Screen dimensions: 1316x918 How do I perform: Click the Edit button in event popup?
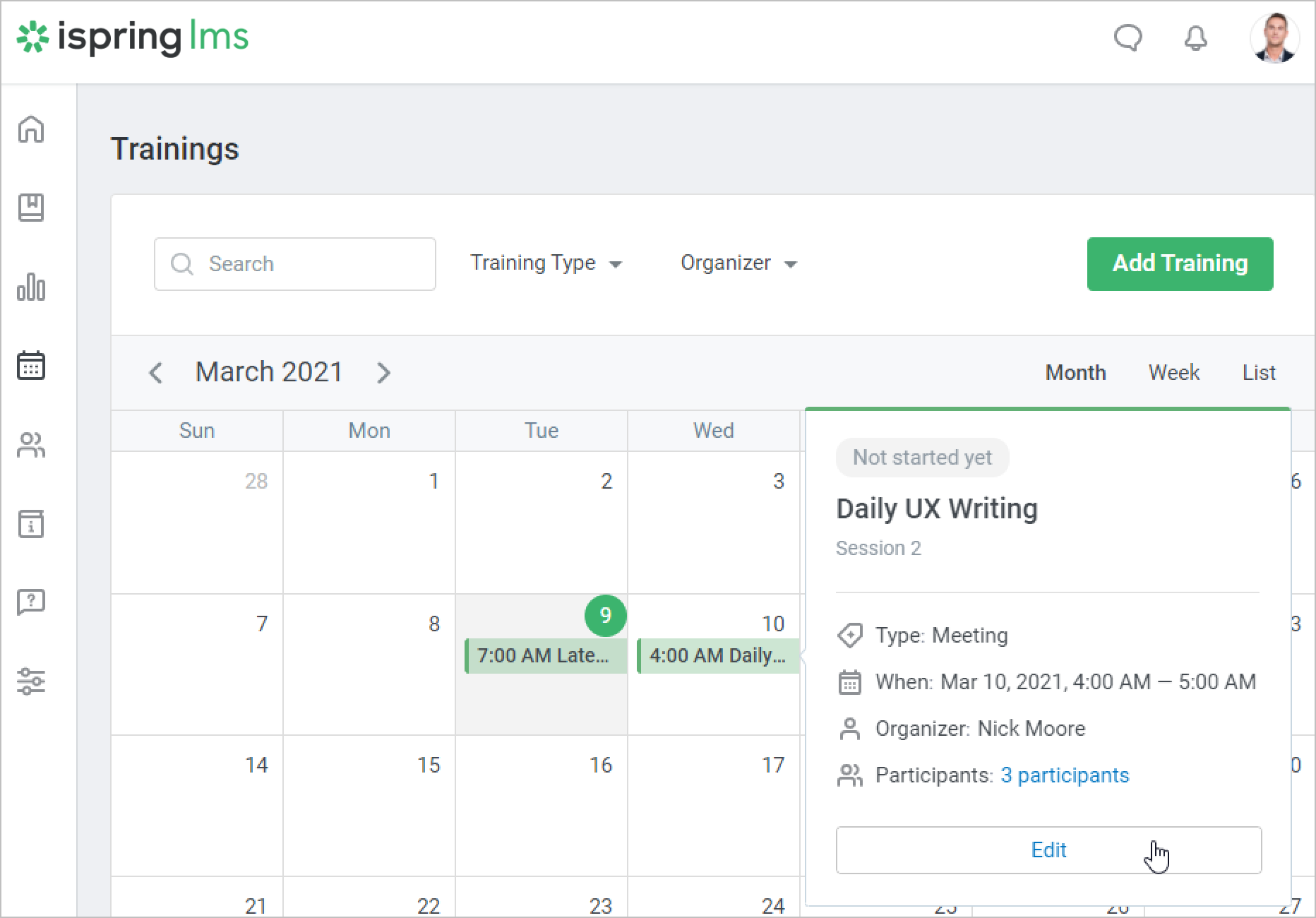pyautogui.click(x=1048, y=850)
